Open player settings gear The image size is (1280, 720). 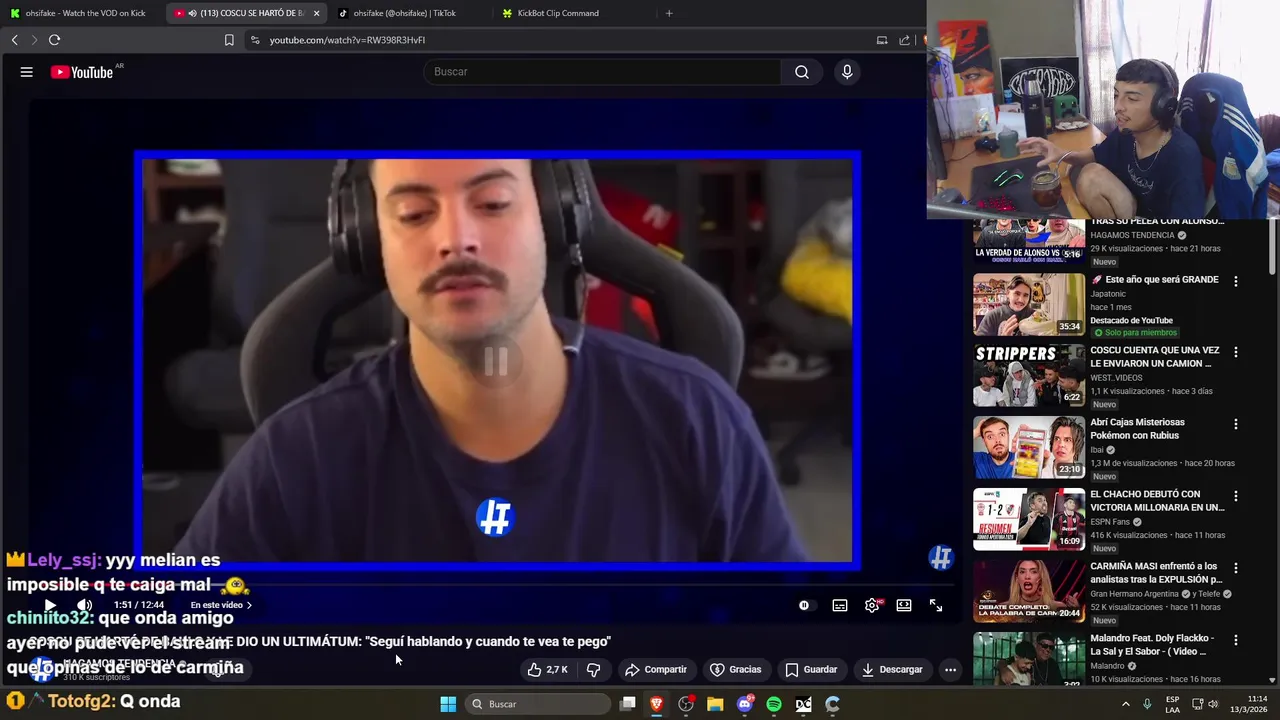pos(872,605)
